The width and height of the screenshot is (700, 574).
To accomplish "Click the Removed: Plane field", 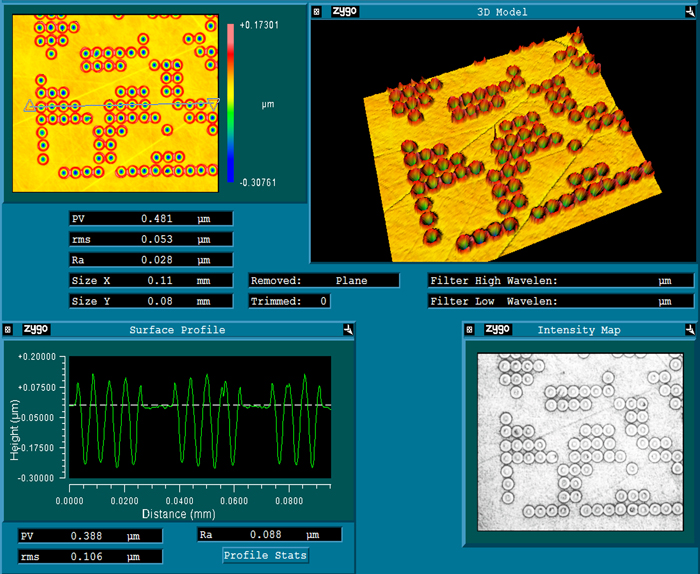I will (x=323, y=281).
